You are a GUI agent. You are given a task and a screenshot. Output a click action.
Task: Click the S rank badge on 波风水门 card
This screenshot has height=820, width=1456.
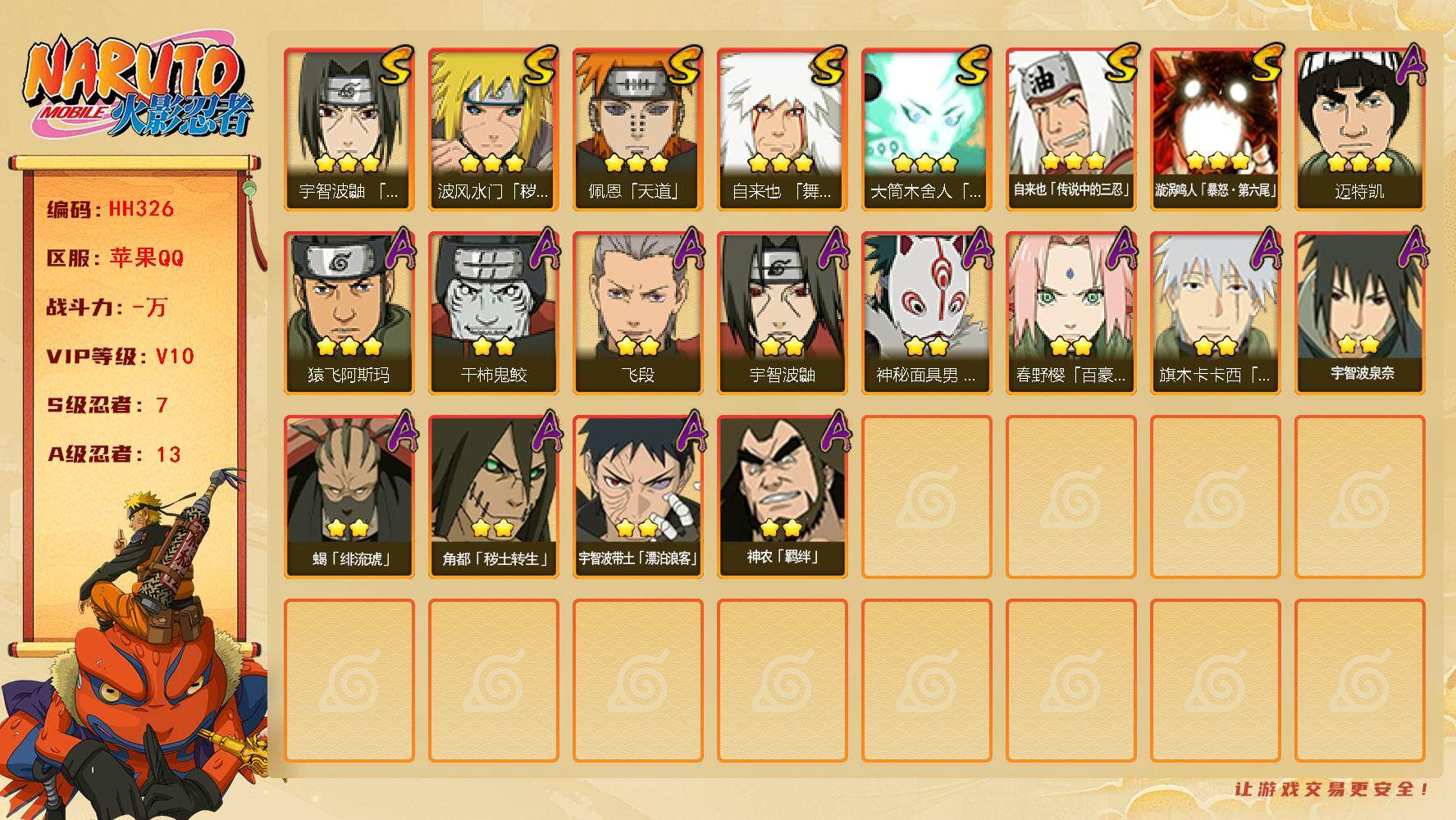(x=538, y=66)
